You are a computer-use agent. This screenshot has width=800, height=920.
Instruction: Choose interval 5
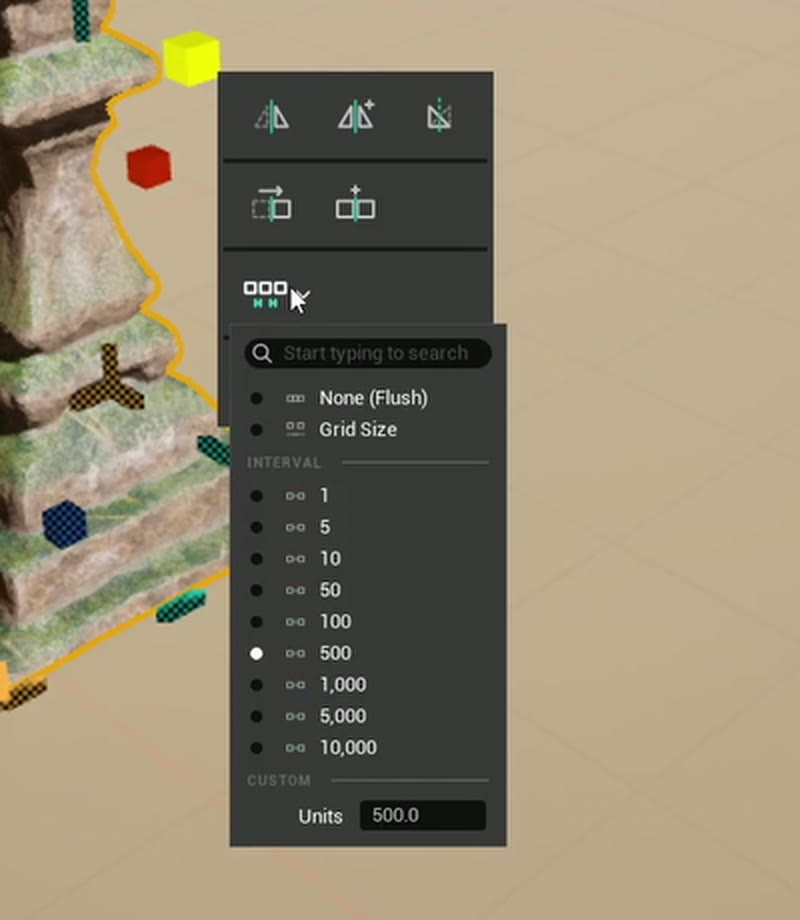tap(368, 527)
